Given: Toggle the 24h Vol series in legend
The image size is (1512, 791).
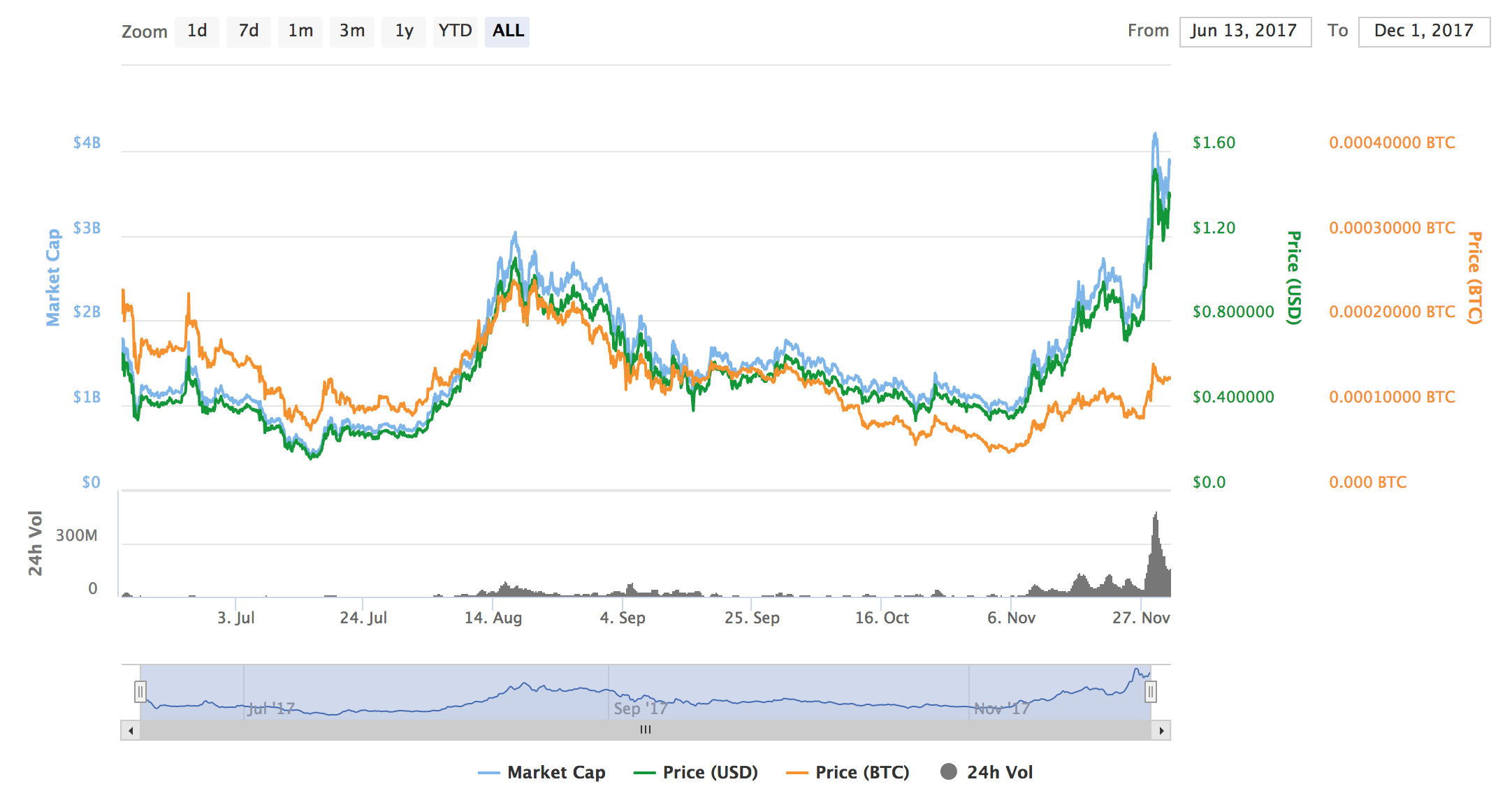Looking at the screenshot, I should (987, 772).
